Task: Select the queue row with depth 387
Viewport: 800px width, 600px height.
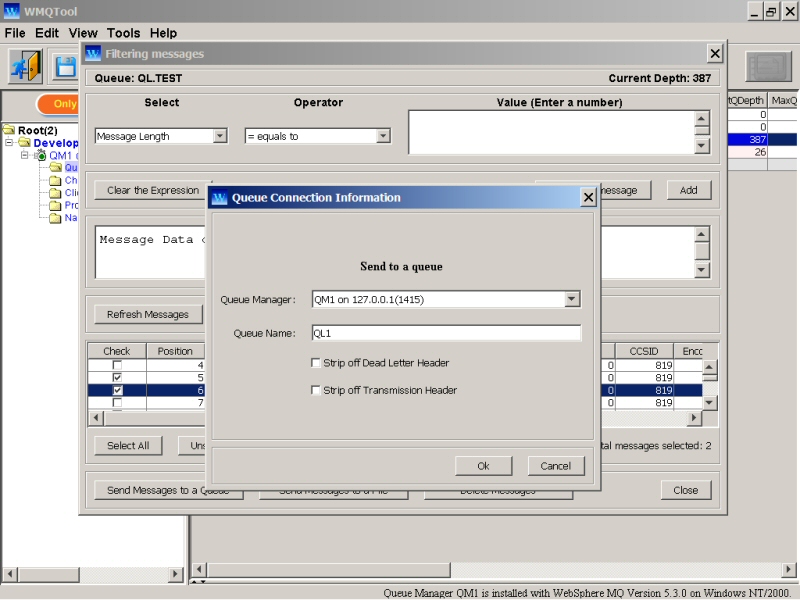Action: coord(762,139)
